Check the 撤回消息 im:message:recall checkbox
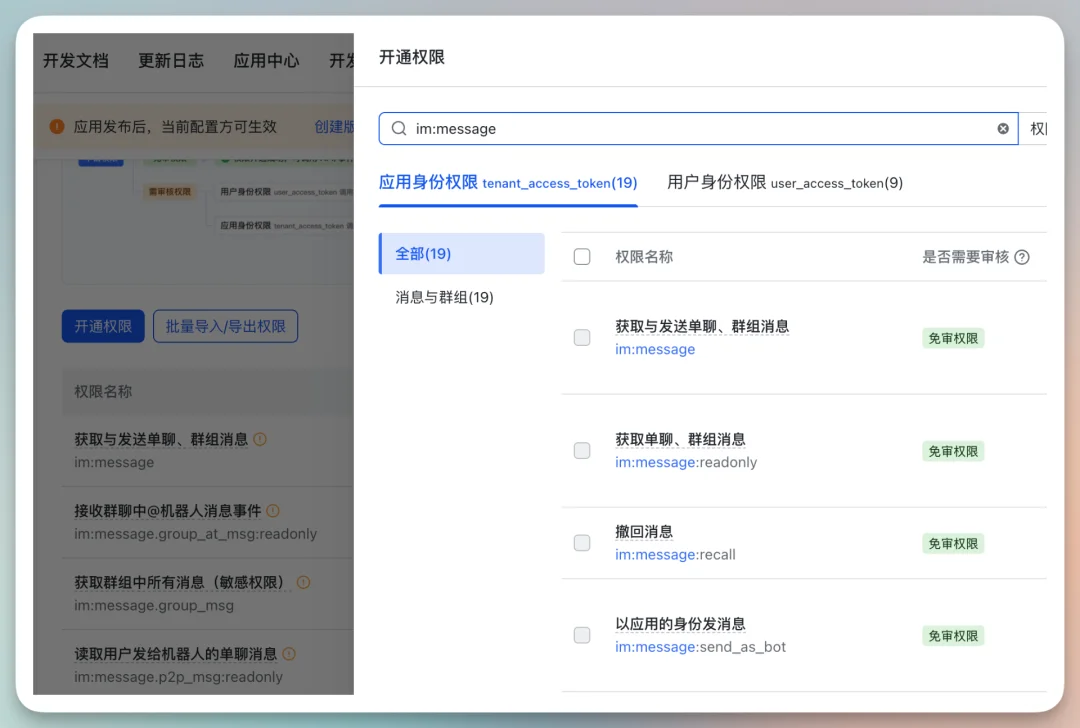Screen dimensions: 1080x728 (582, 543)
